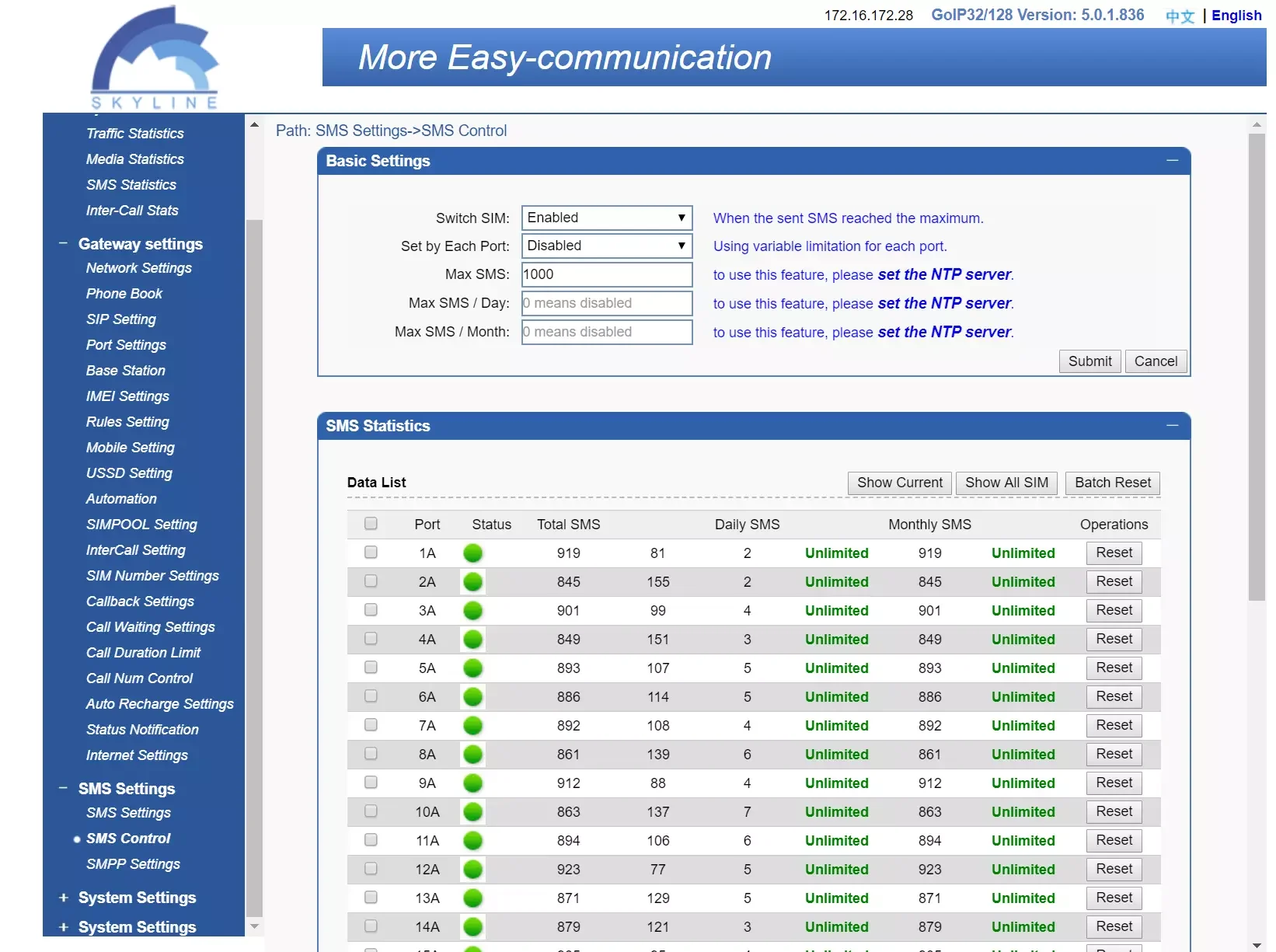Viewport: 1276px width, 952px height.
Task: Select the header checkbox for all ports
Action: 371,524
